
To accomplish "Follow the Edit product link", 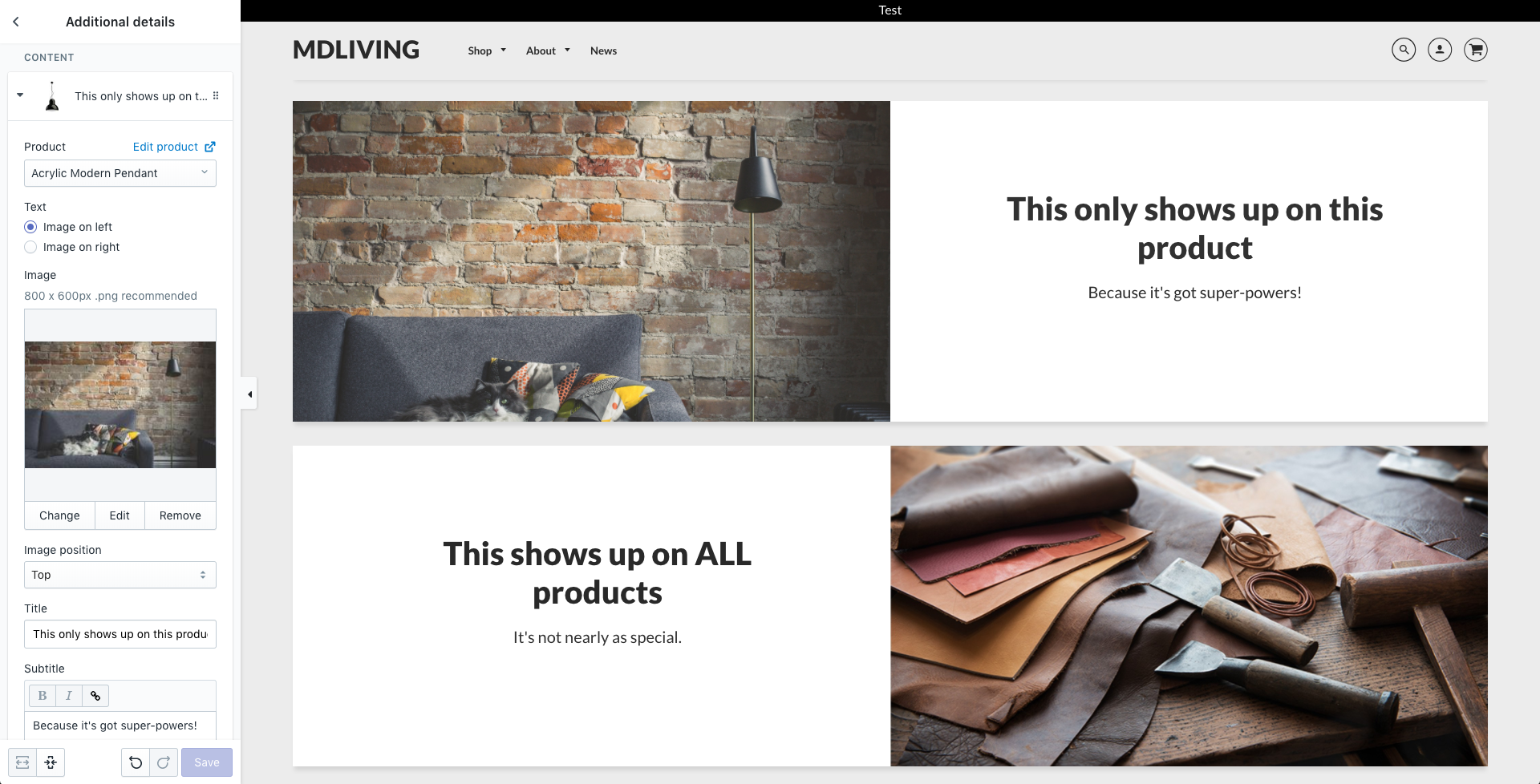I will pyautogui.click(x=174, y=147).
